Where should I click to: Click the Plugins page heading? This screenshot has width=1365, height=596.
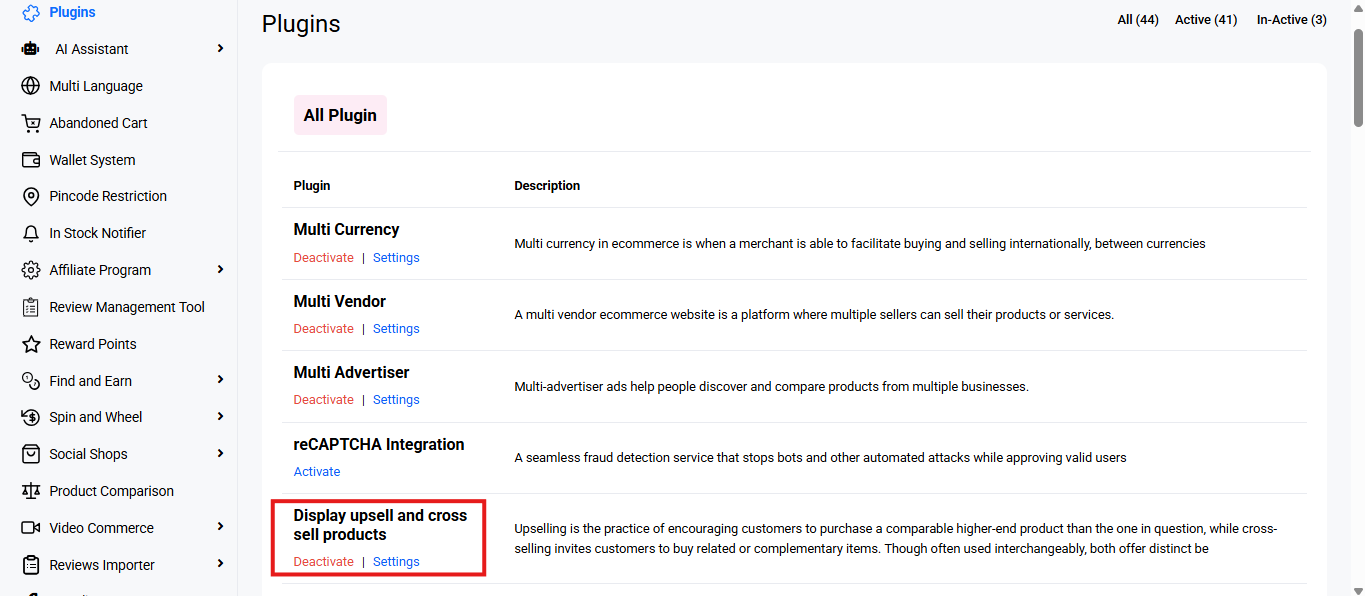301,24
